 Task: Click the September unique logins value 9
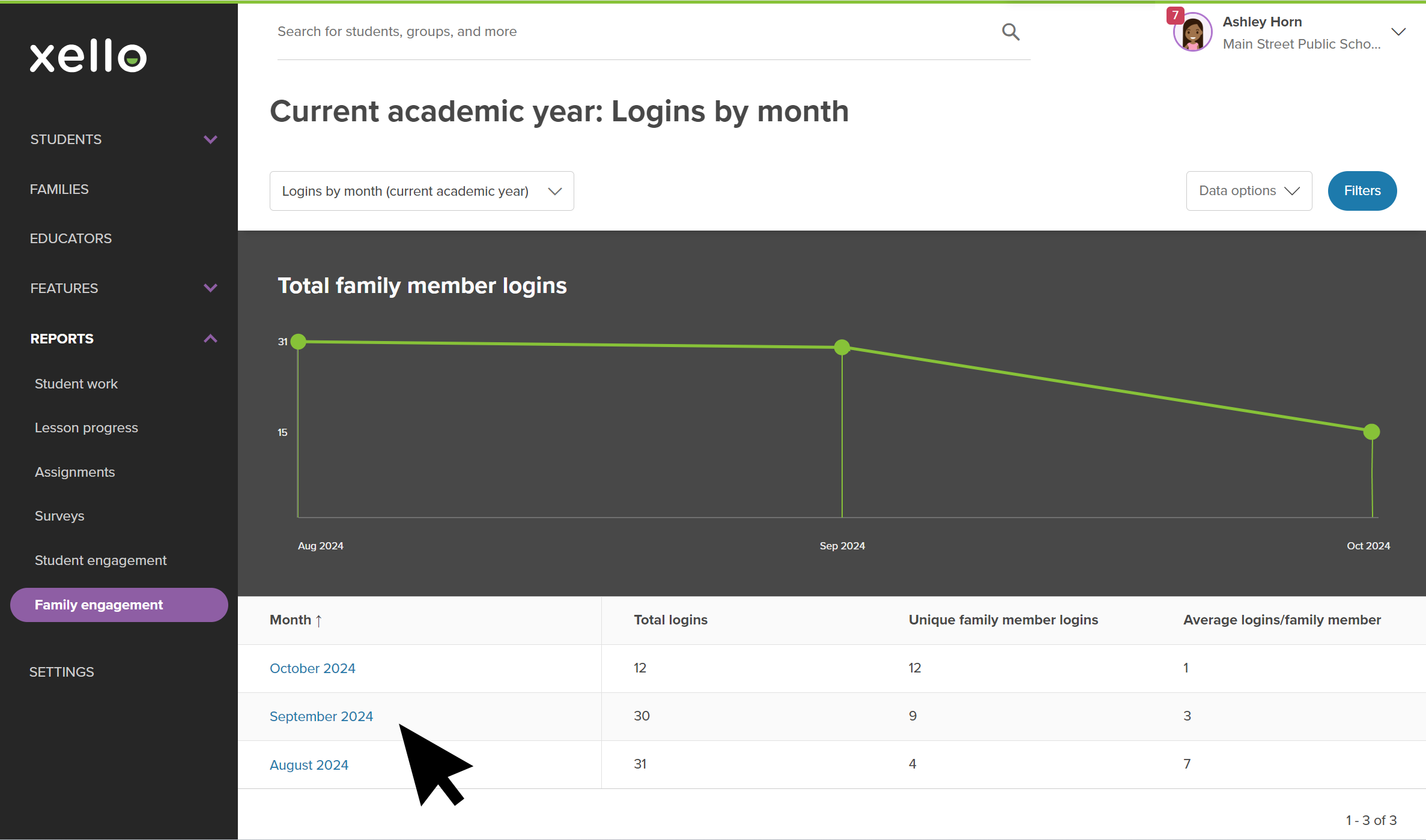click(913, 716)
